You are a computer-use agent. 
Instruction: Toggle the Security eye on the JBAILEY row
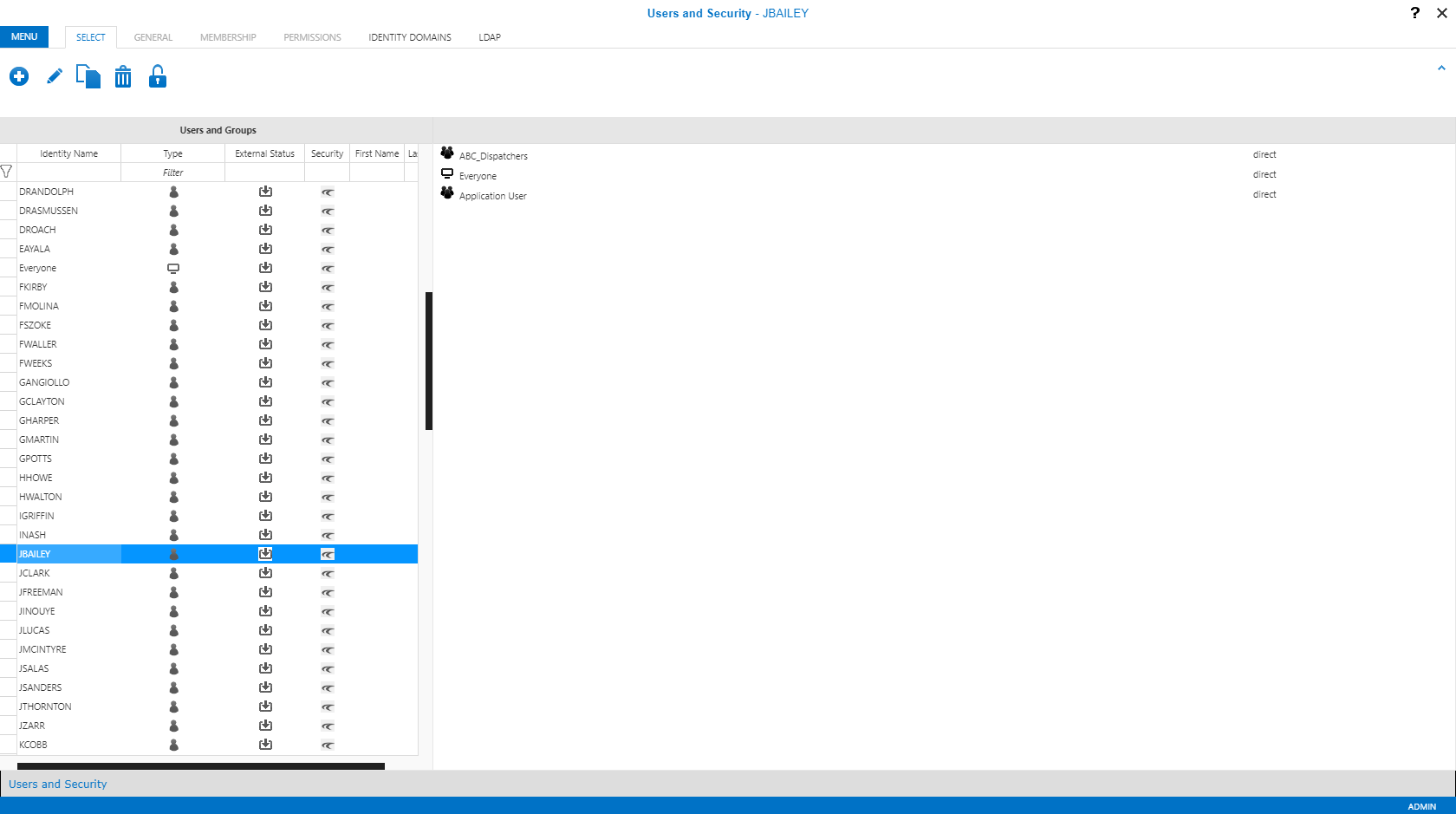pos(327,554)
